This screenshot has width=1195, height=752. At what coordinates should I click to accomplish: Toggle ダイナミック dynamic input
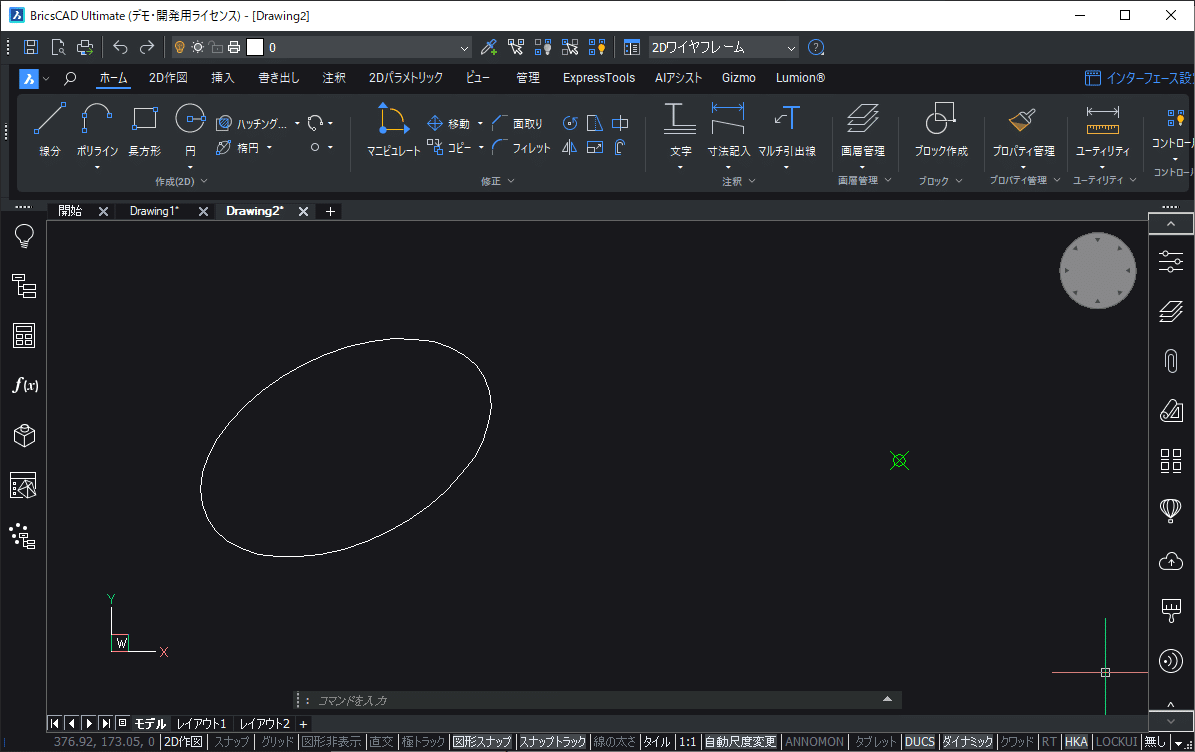(967, 741)
